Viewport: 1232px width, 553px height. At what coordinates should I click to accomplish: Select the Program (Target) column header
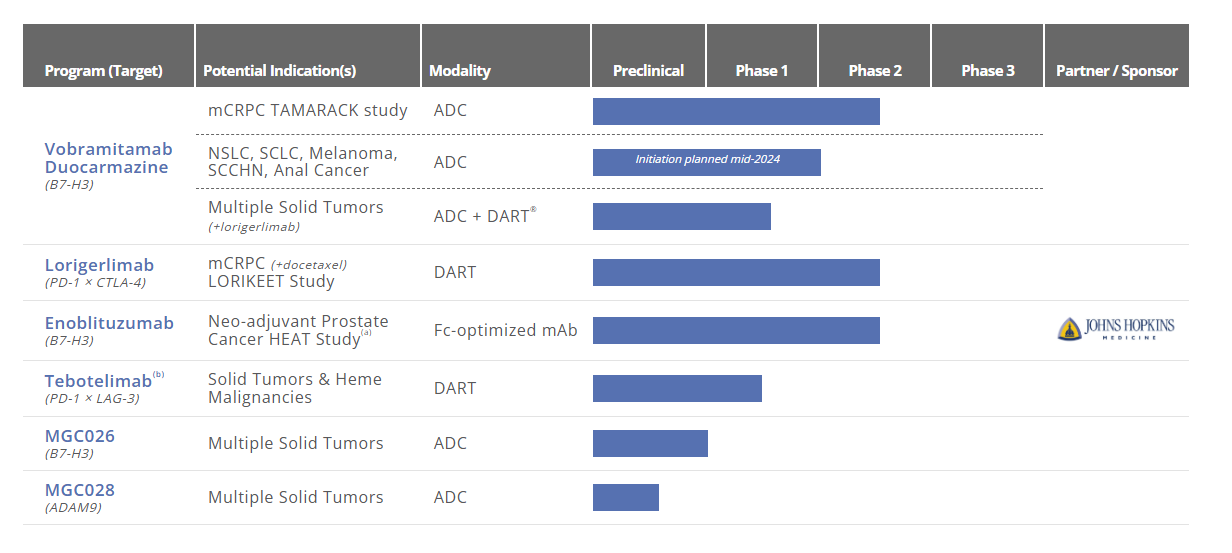[104, 71]
